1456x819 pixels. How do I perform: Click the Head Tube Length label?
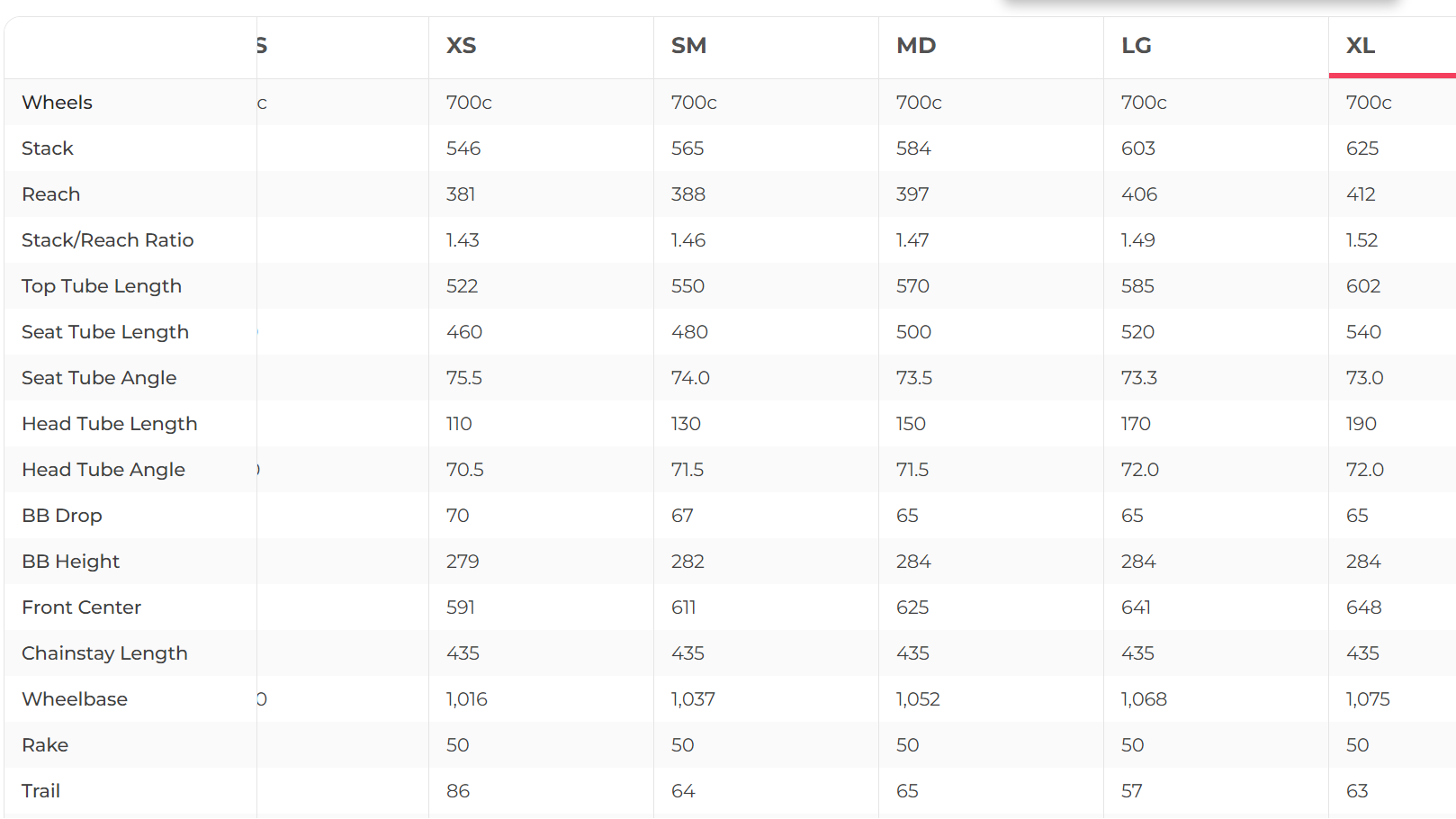pos(110,424)
